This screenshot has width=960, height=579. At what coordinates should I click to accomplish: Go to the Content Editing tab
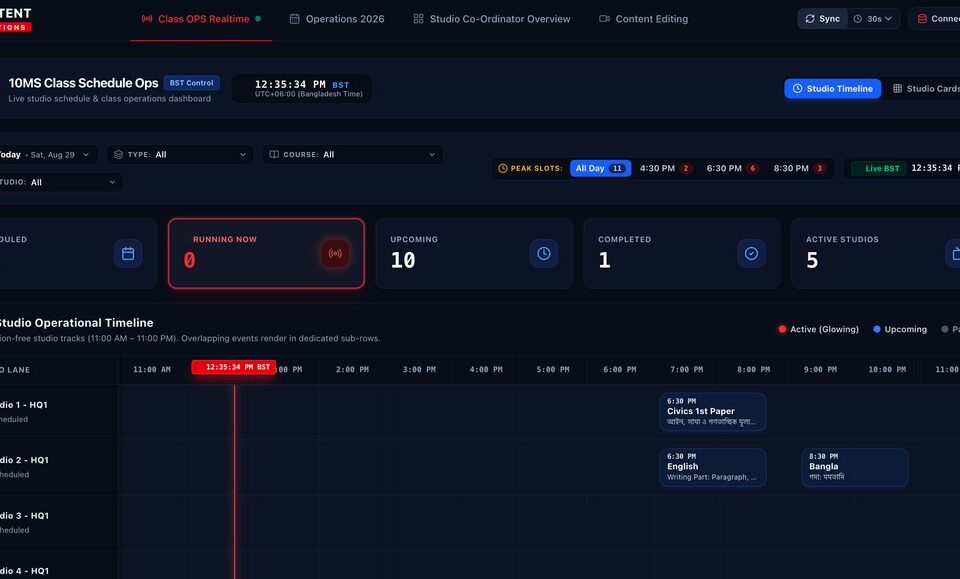(643, 19)
